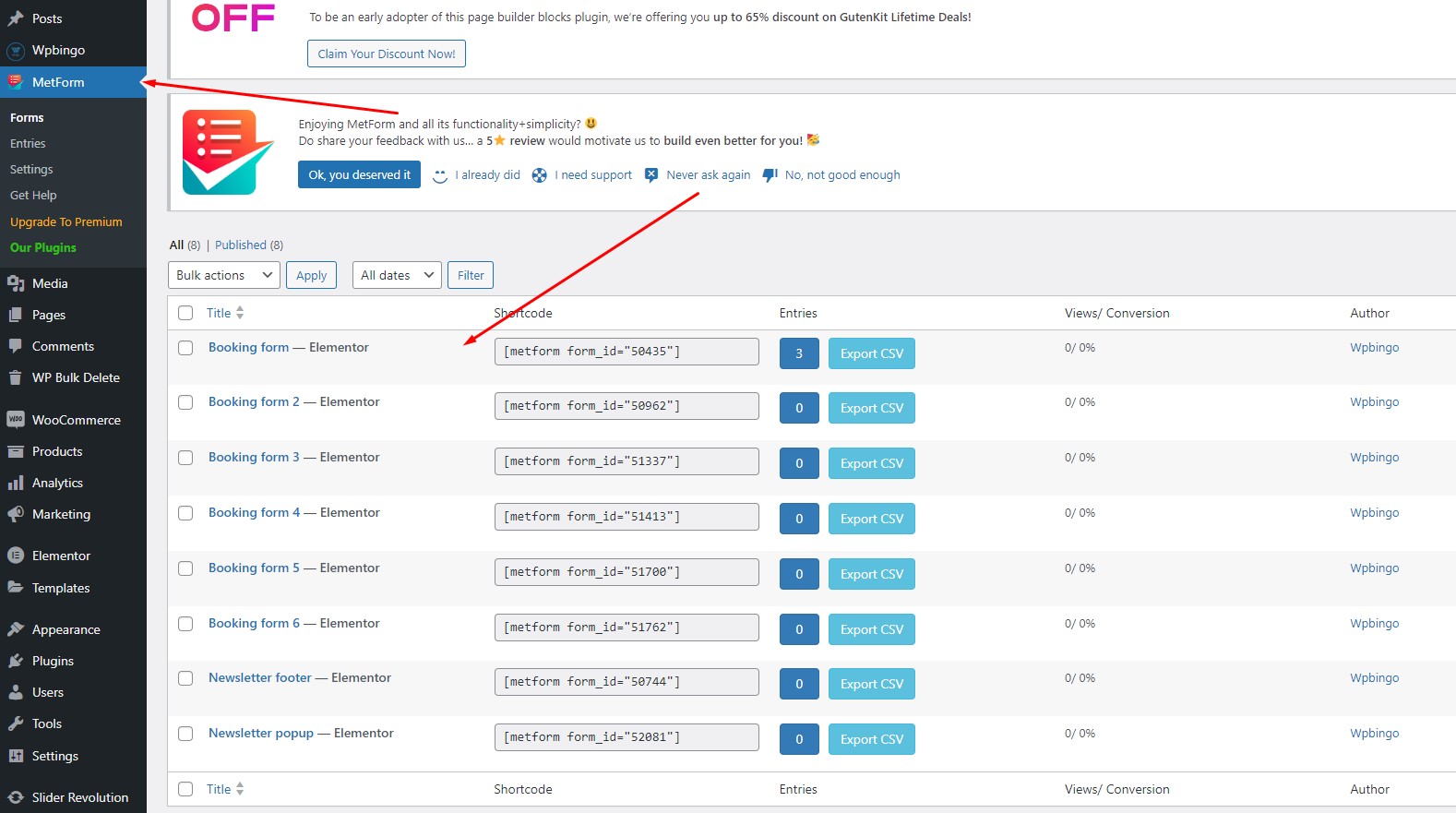Click the Analytics bar chart icon
Viewport: 1456px width, 813px height.
(x=16, y=483)
